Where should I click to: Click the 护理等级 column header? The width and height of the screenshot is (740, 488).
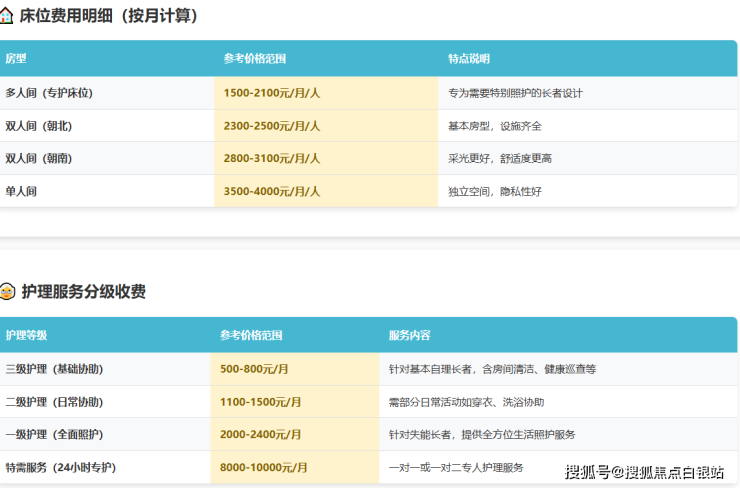pyautogui.click(x=26, y=335)
